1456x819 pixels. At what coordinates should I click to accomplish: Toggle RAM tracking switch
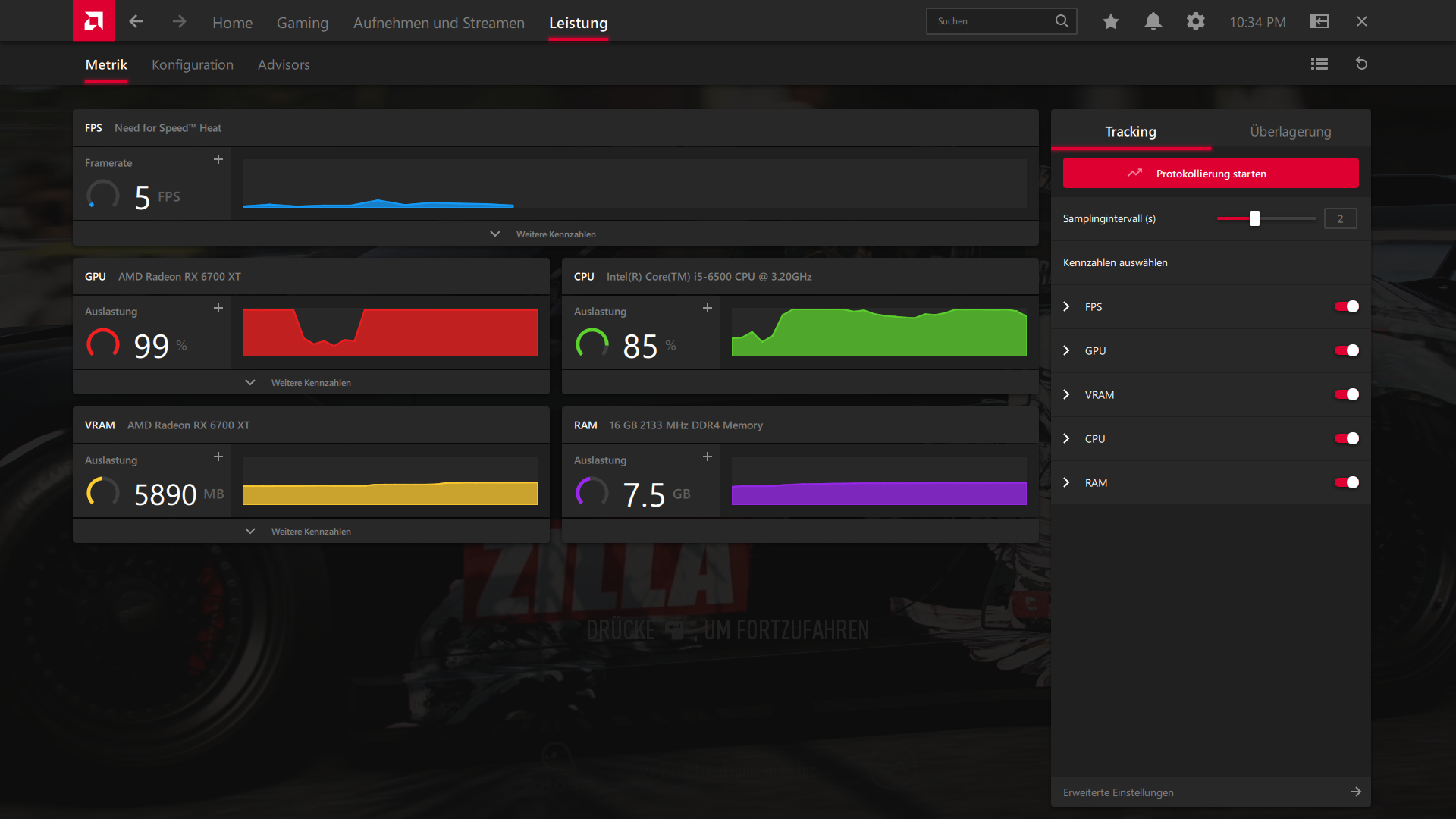click(x=1346, y=482)
